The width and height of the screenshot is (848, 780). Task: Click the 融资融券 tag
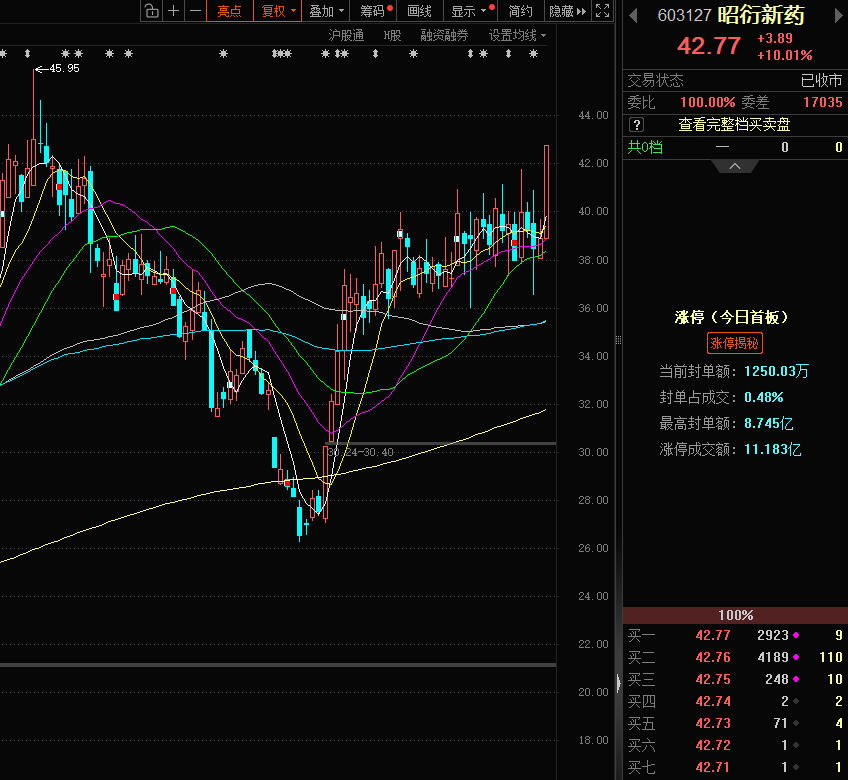(444, 36)
